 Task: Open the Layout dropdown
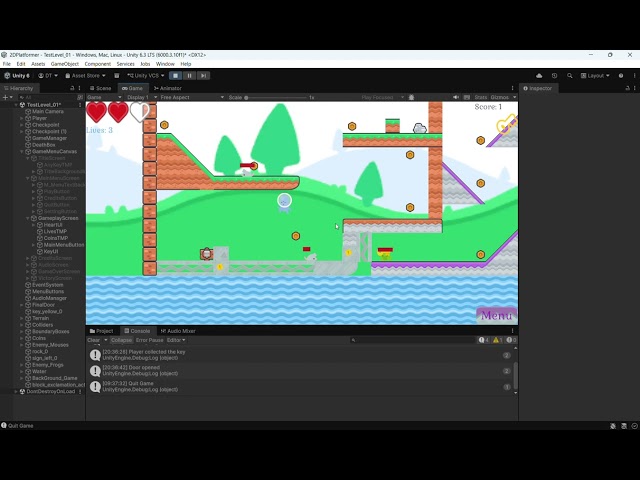pyautogui.click(x=595, y=76)
